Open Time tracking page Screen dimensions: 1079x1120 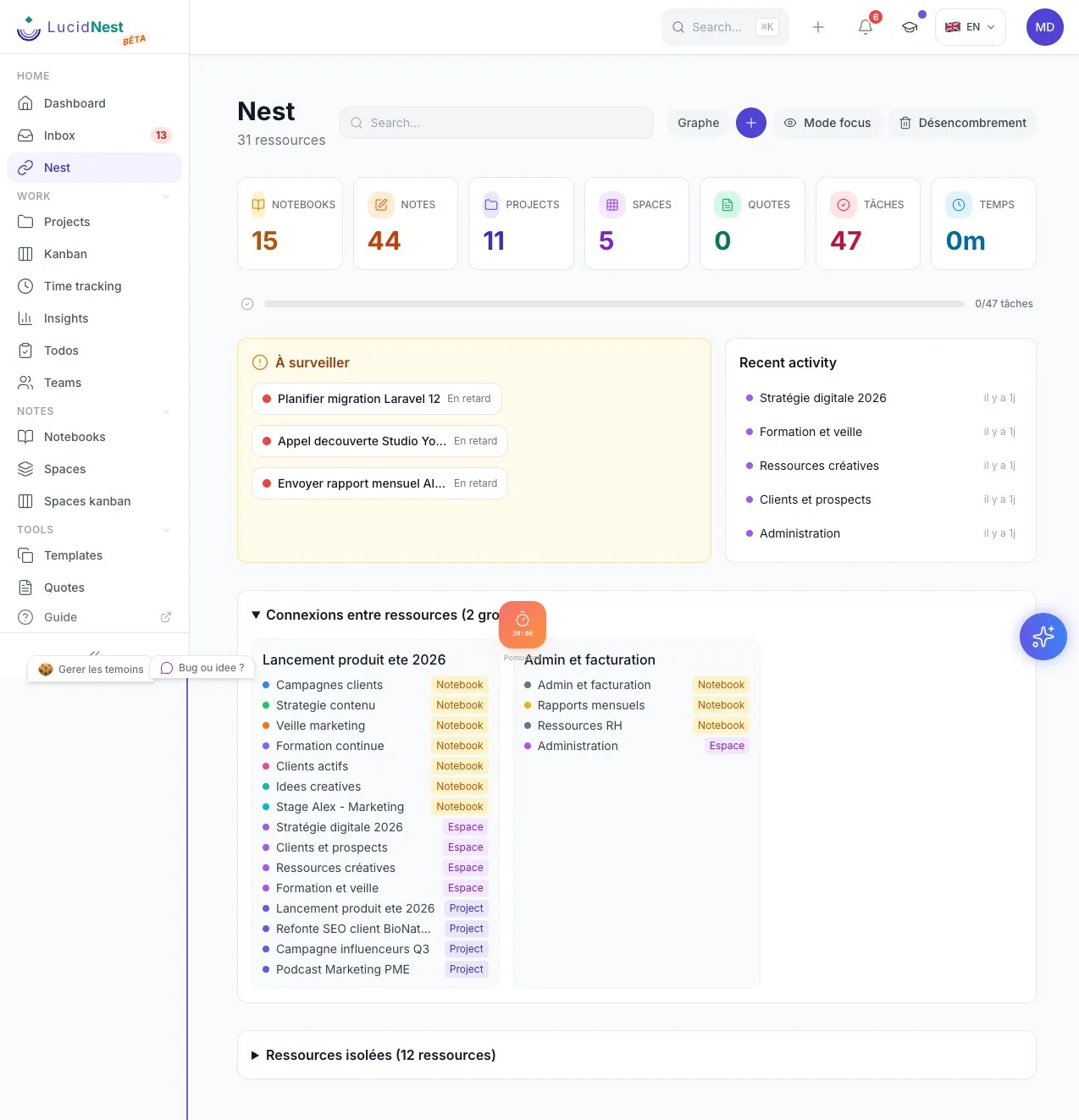pos(94,286)
